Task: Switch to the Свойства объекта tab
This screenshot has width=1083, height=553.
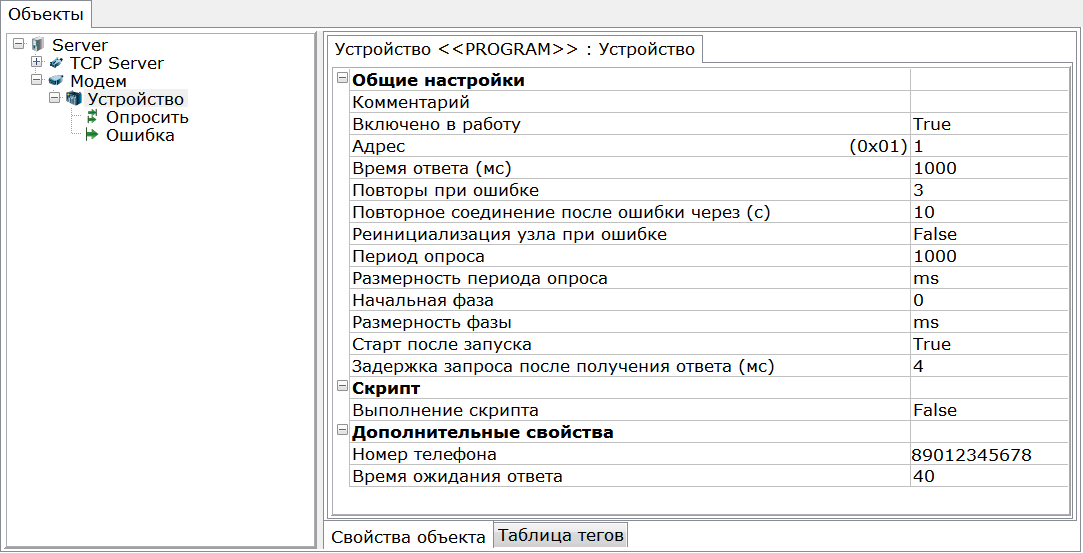Action: pyautogui.click(x=408, y=537)
